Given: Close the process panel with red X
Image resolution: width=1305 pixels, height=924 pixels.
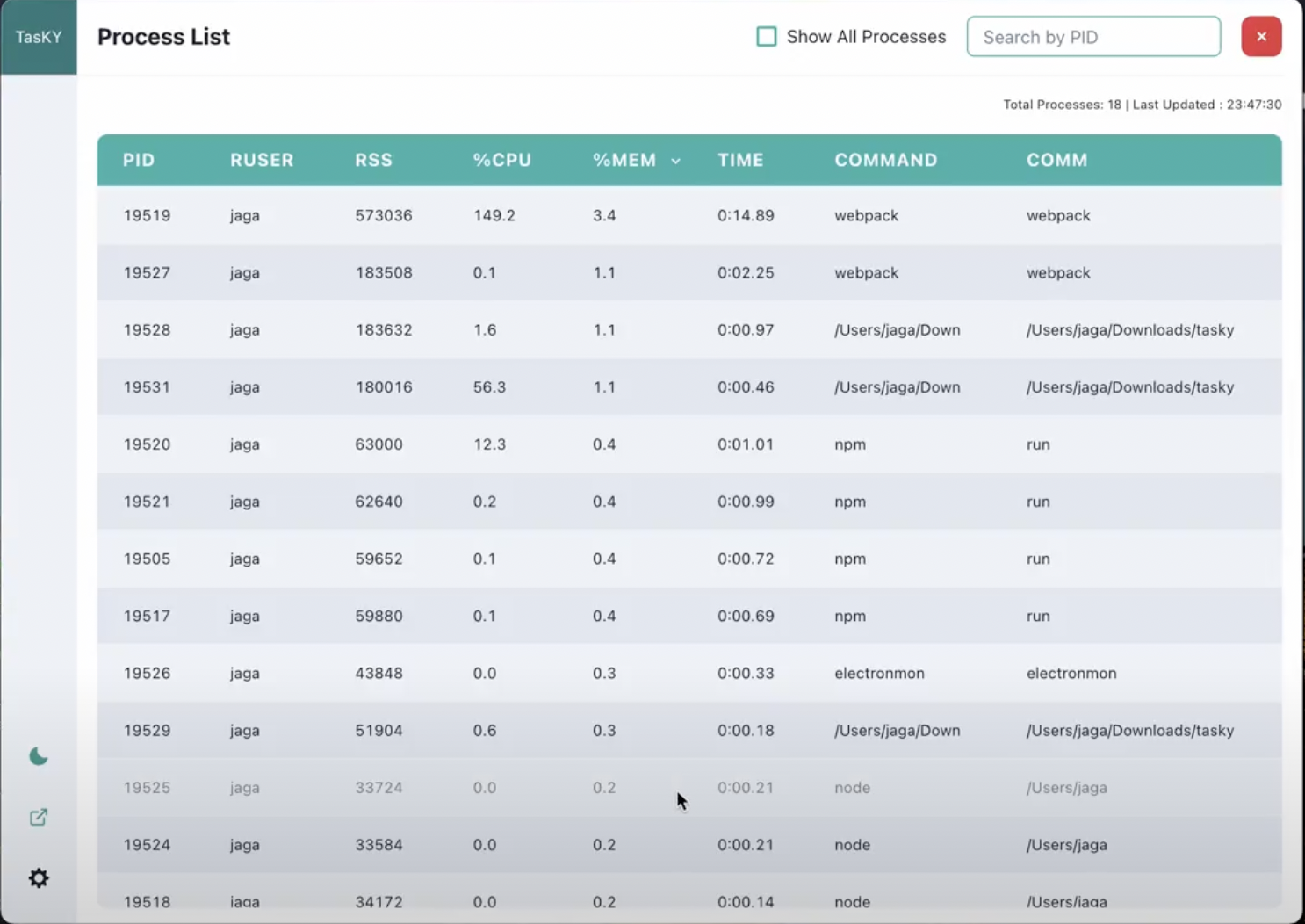Looking at the screenshot, I should [1261, 36].
